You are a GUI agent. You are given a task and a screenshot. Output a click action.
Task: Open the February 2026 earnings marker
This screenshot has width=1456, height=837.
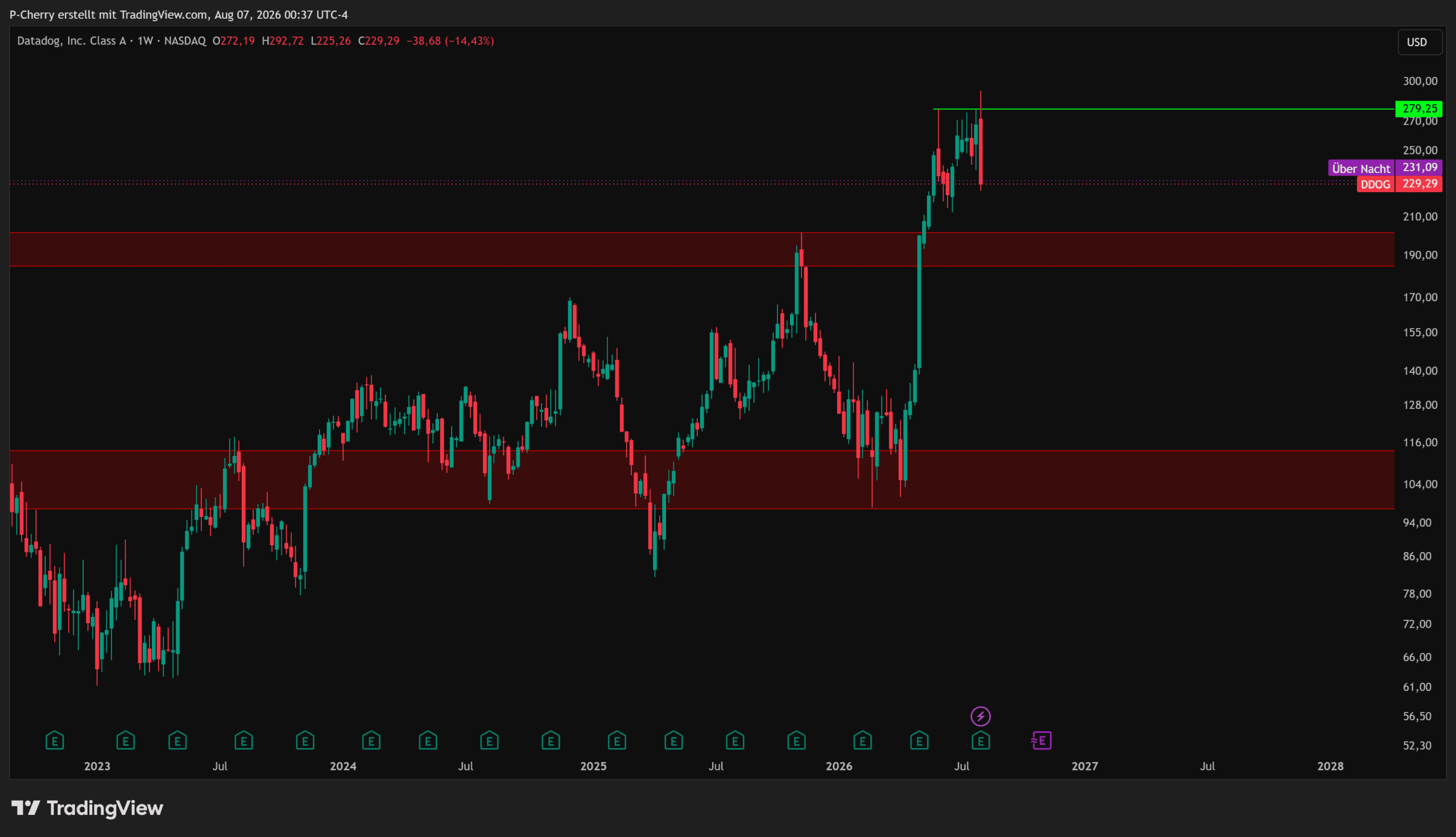863,740
